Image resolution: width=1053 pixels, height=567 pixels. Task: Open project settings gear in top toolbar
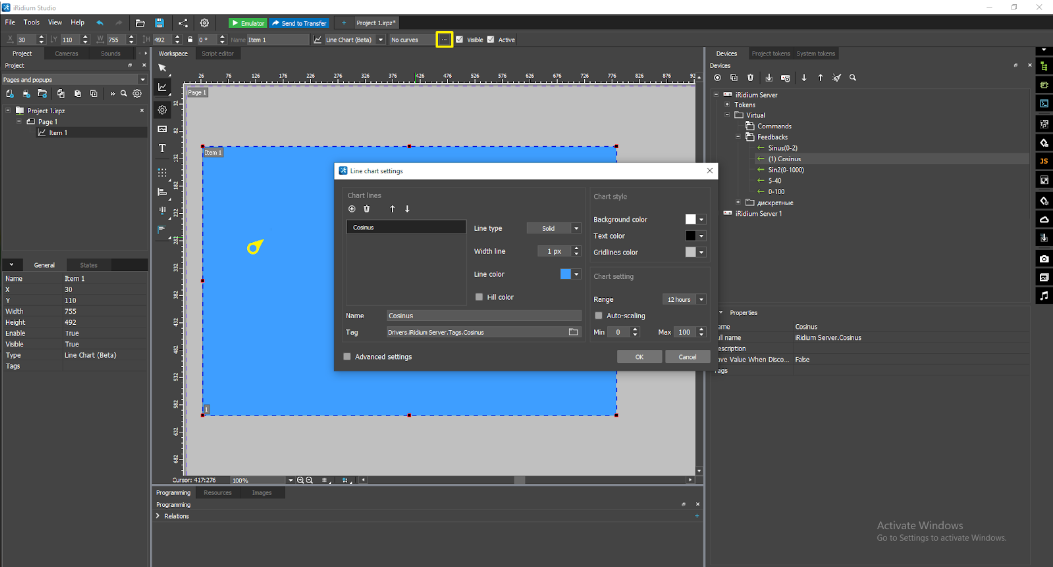tap(205, 22)
